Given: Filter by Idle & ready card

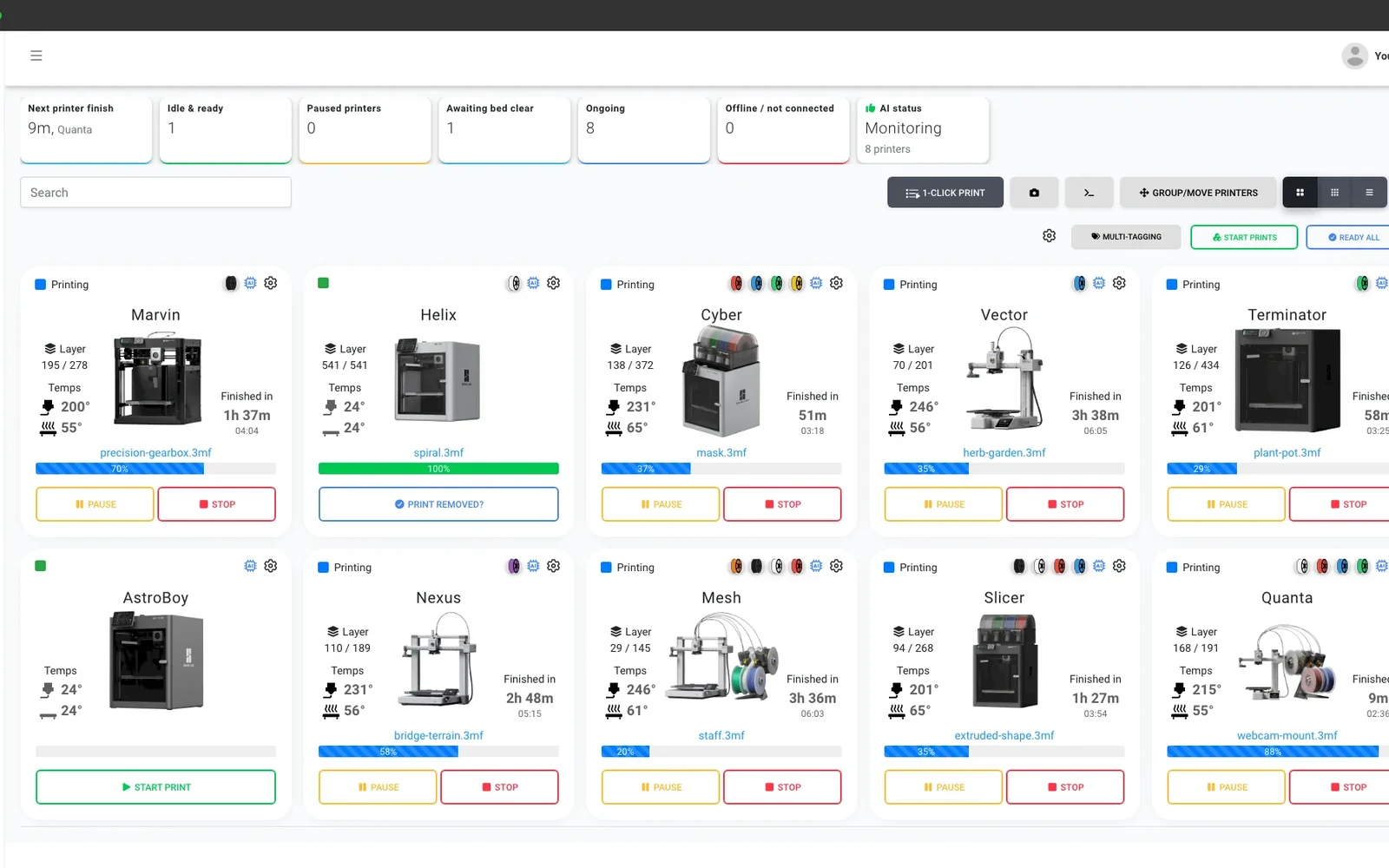Looking at the screenshot, I should pos(226,129).
